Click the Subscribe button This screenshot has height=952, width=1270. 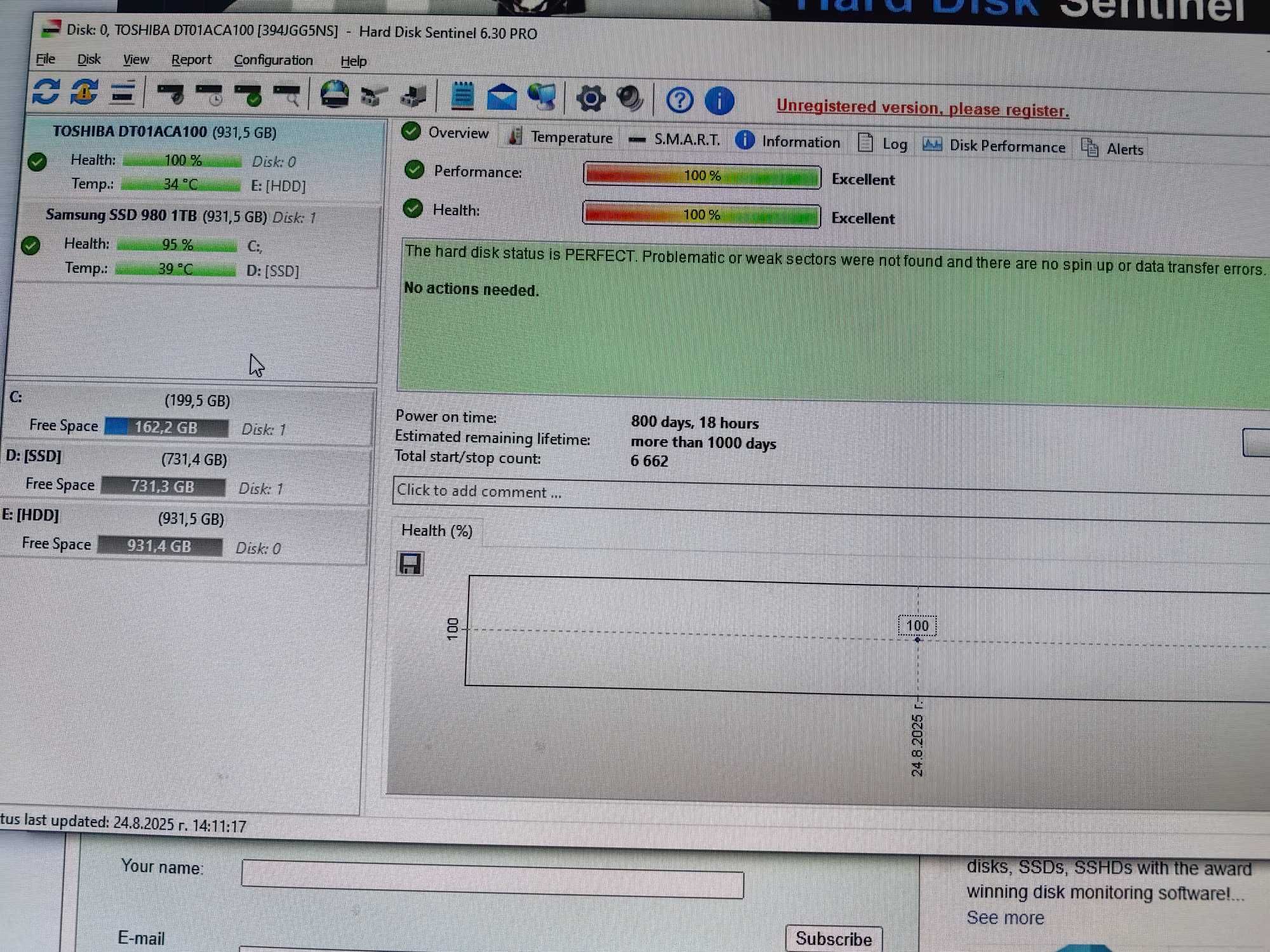[x=834, y=939]
